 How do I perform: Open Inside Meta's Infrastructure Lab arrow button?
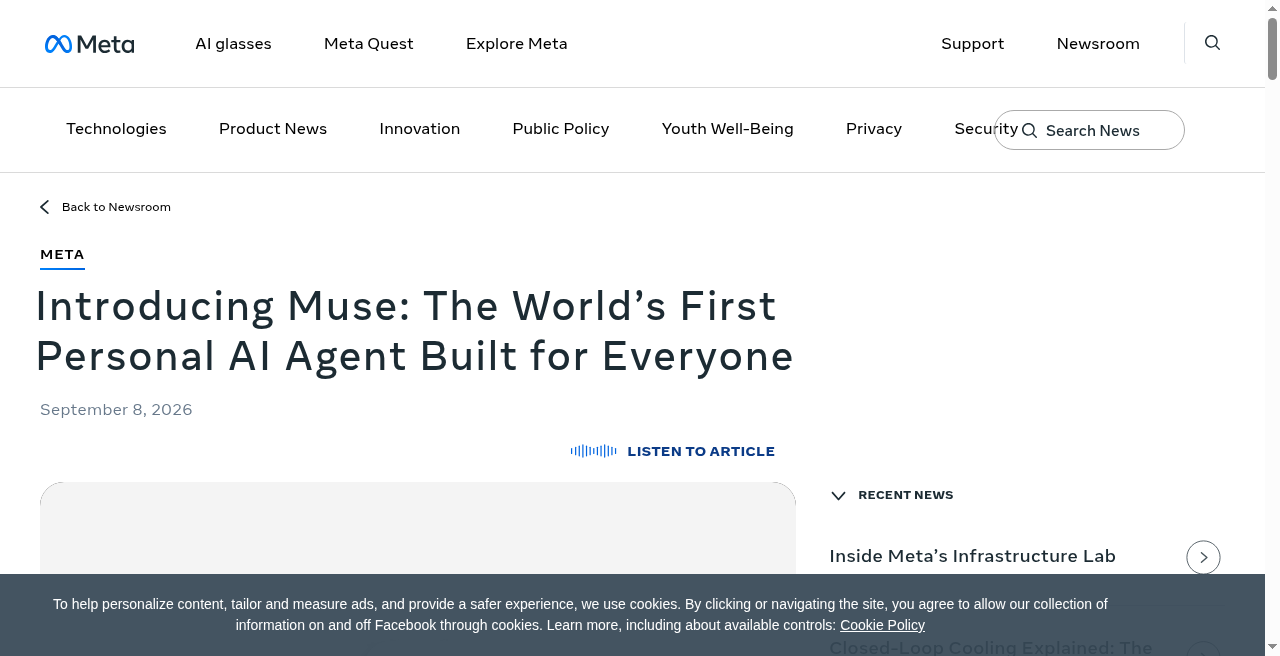click(x=1203, y=557)
